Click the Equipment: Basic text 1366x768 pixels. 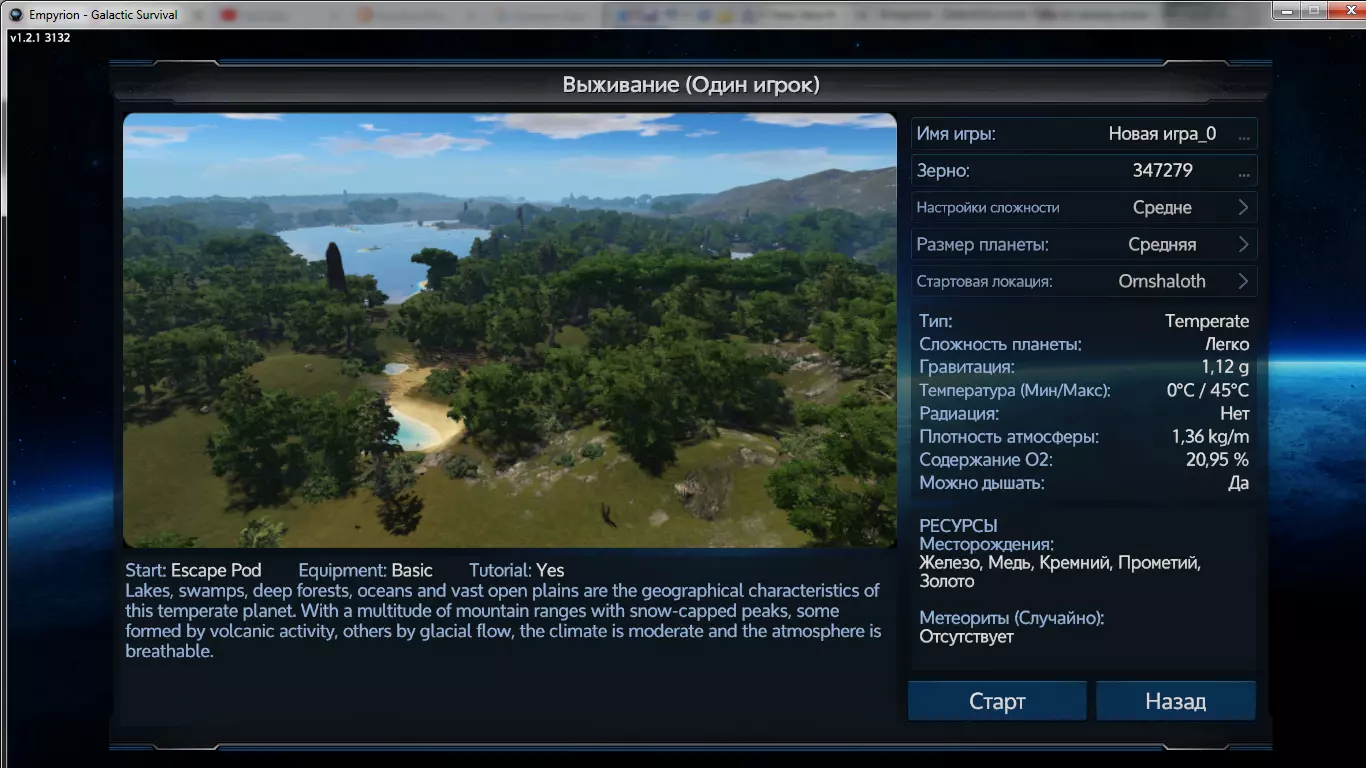pyautogui.click(x=366, y=571)
